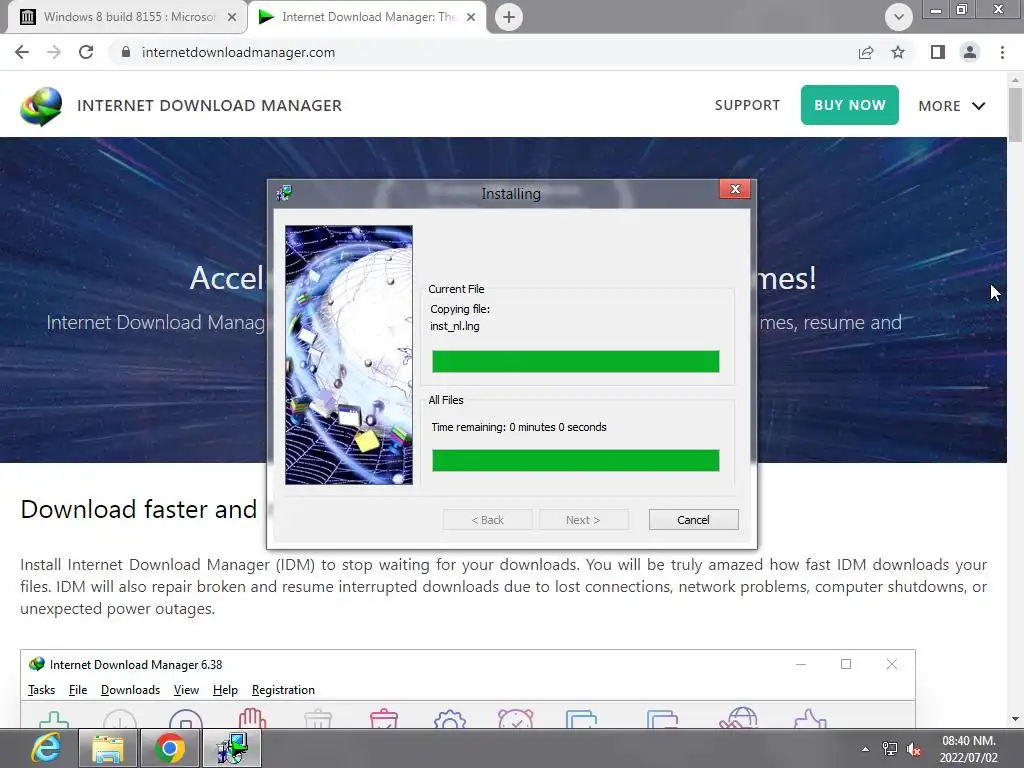The width and height of the screenshot is (1024, 768).
Task: Switch to Windows 8 build 8155 tab
Action: click(128, 17)
